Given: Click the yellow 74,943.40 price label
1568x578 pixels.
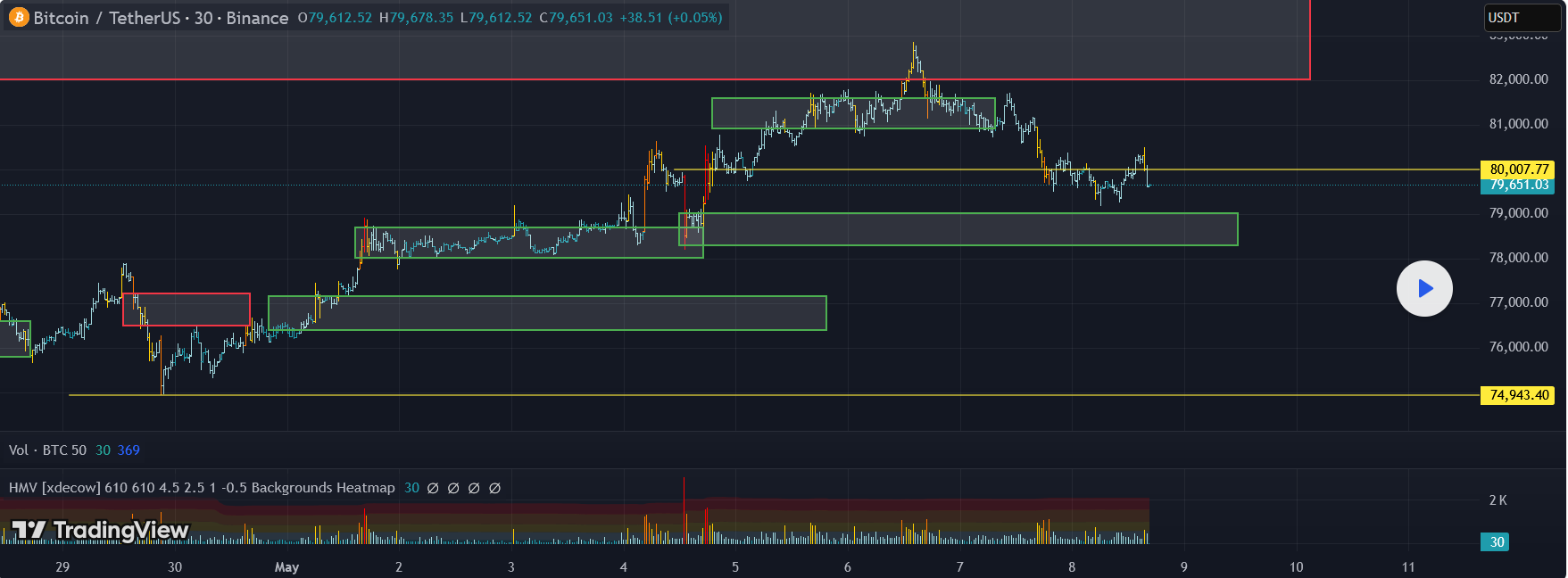Looking at the screenshot, I should (x=1517, y=395).
